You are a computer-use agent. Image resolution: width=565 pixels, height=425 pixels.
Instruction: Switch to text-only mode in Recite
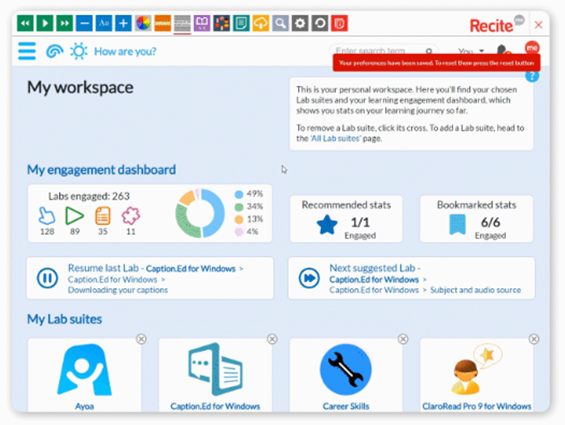[x=241, y=23]
